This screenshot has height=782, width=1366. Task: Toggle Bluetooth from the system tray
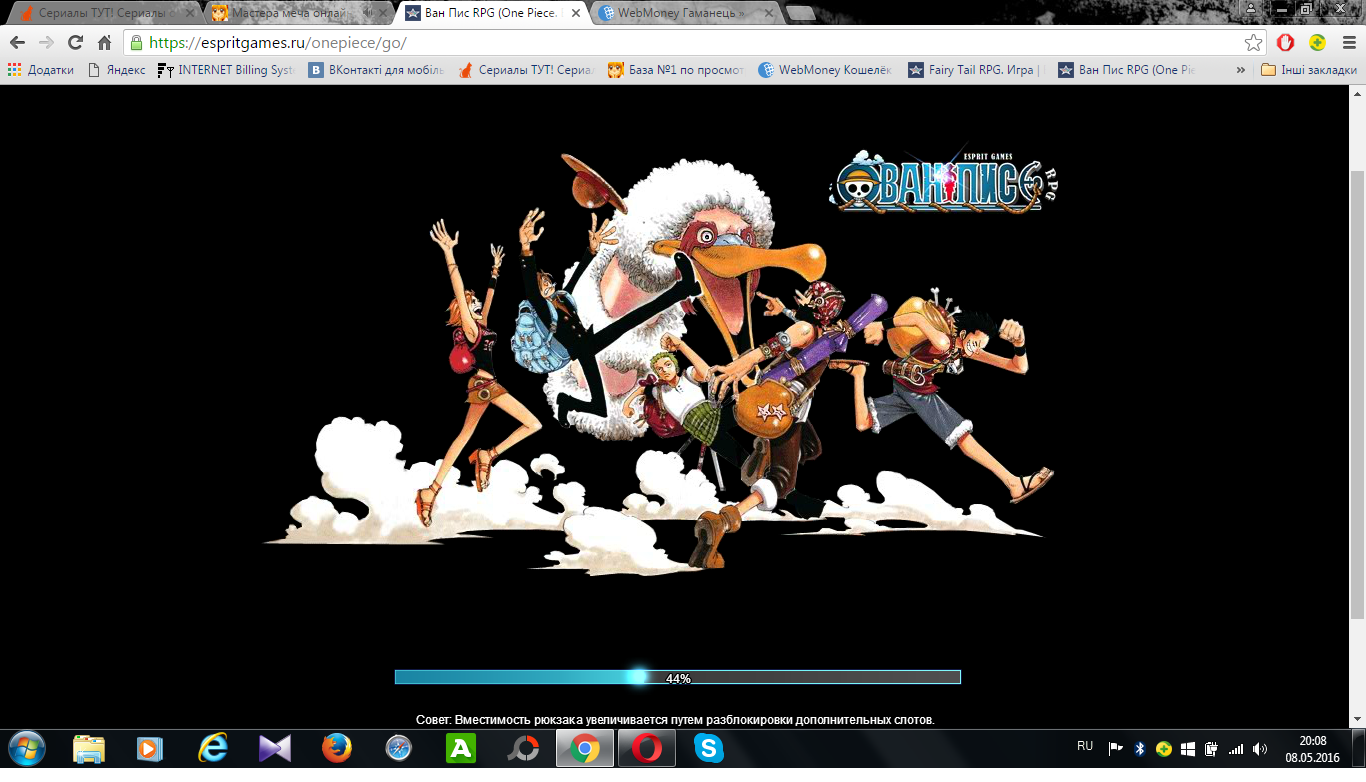tap(1139, 749)
